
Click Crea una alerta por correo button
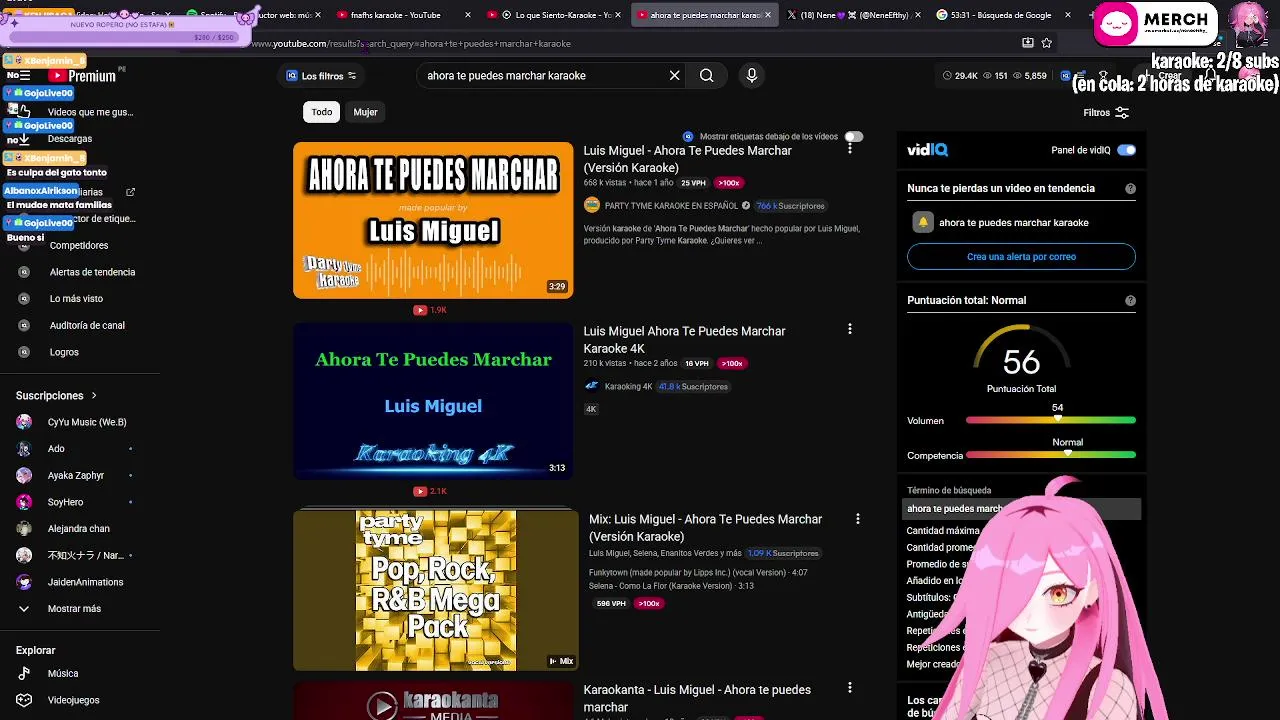tap(1021, 256)
